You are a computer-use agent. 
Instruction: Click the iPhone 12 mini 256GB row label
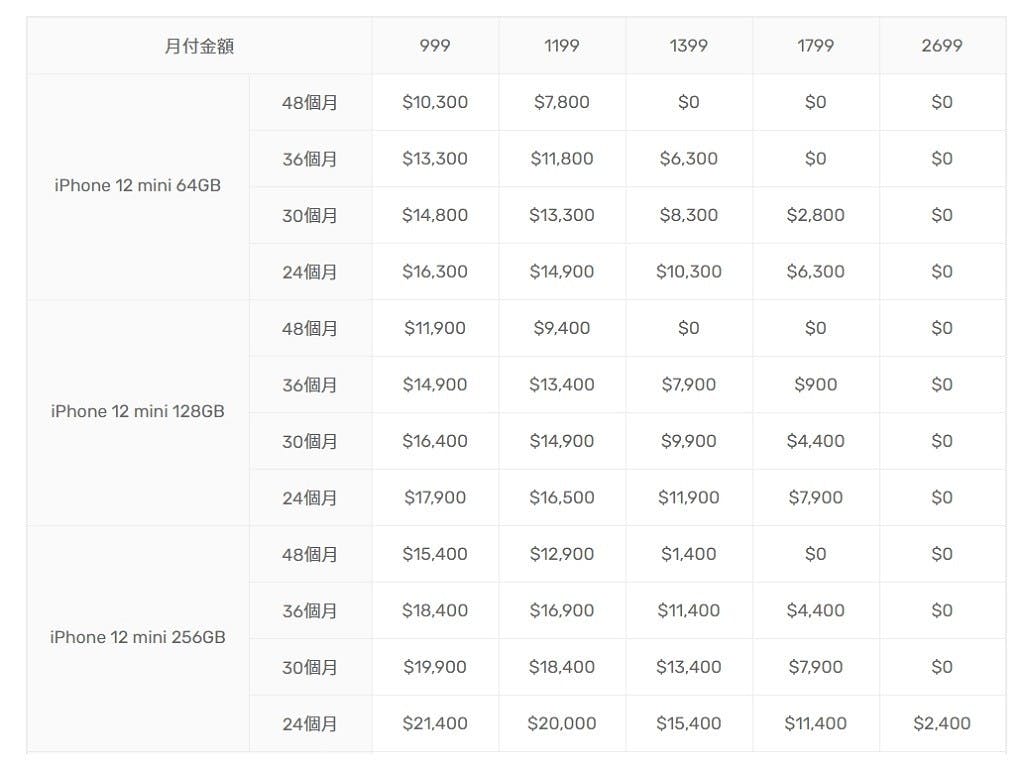138,638
